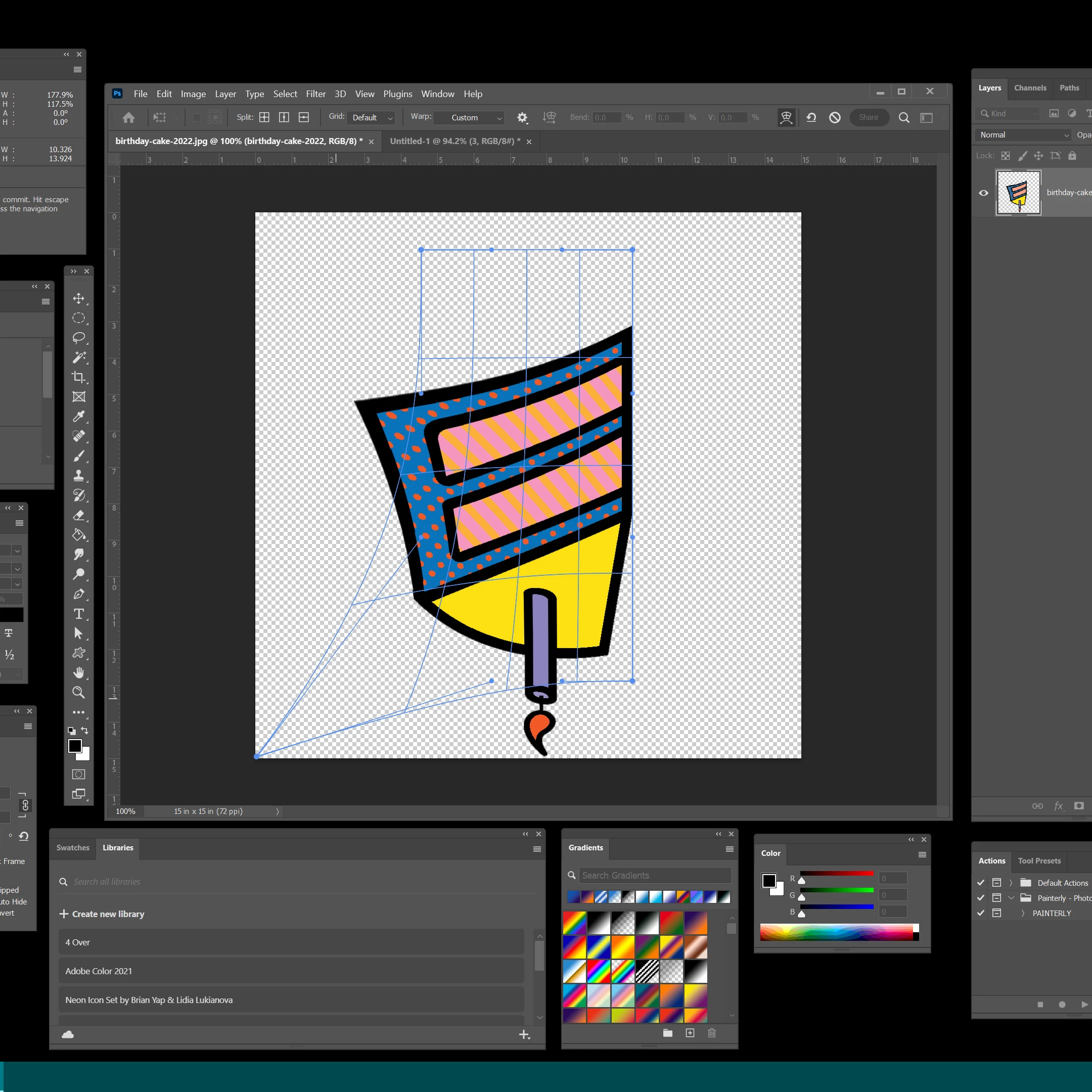1092x1092 pixels.
Task: Select the Lasso tool
Action: [78, 338]
